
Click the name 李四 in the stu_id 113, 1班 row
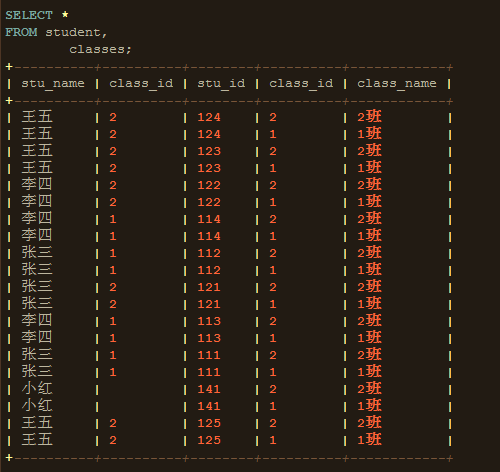37,338
